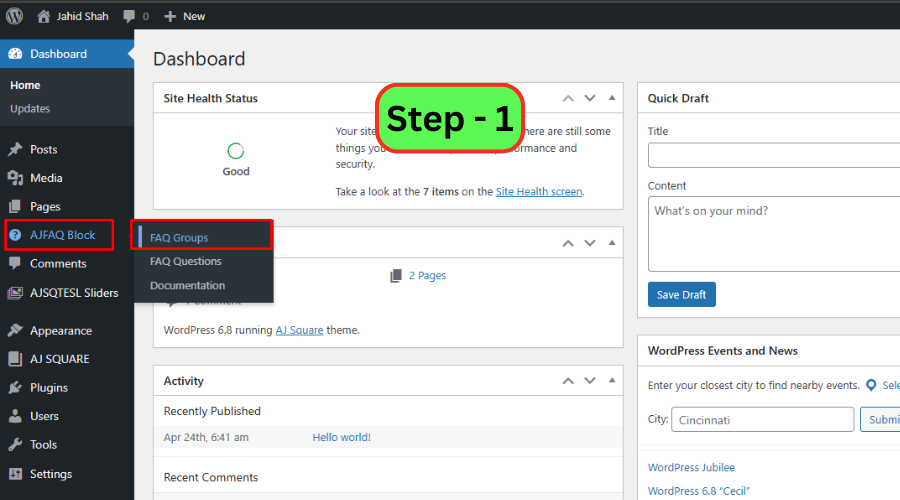Click the Settings sliders icon
Image resolution: width=900 pixels, height=500 pixels.
[x=15, y=474]
